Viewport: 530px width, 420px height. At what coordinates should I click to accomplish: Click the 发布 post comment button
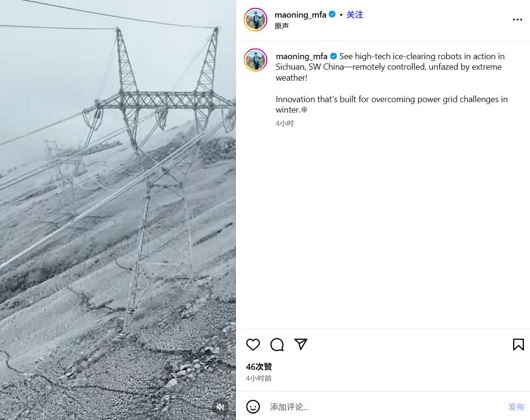(516, 407)
